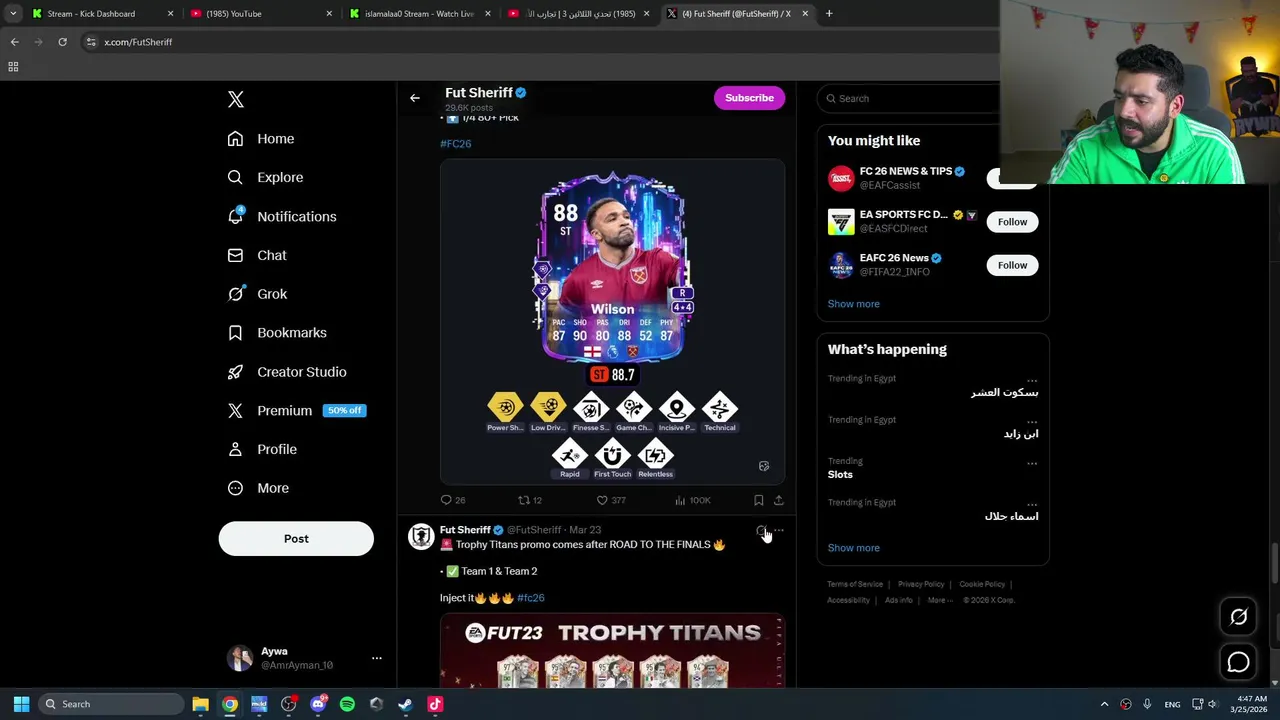Viewport: 1280px width, 720px height.
Task: Show more trends under What's happening
Action: [853, 548]
